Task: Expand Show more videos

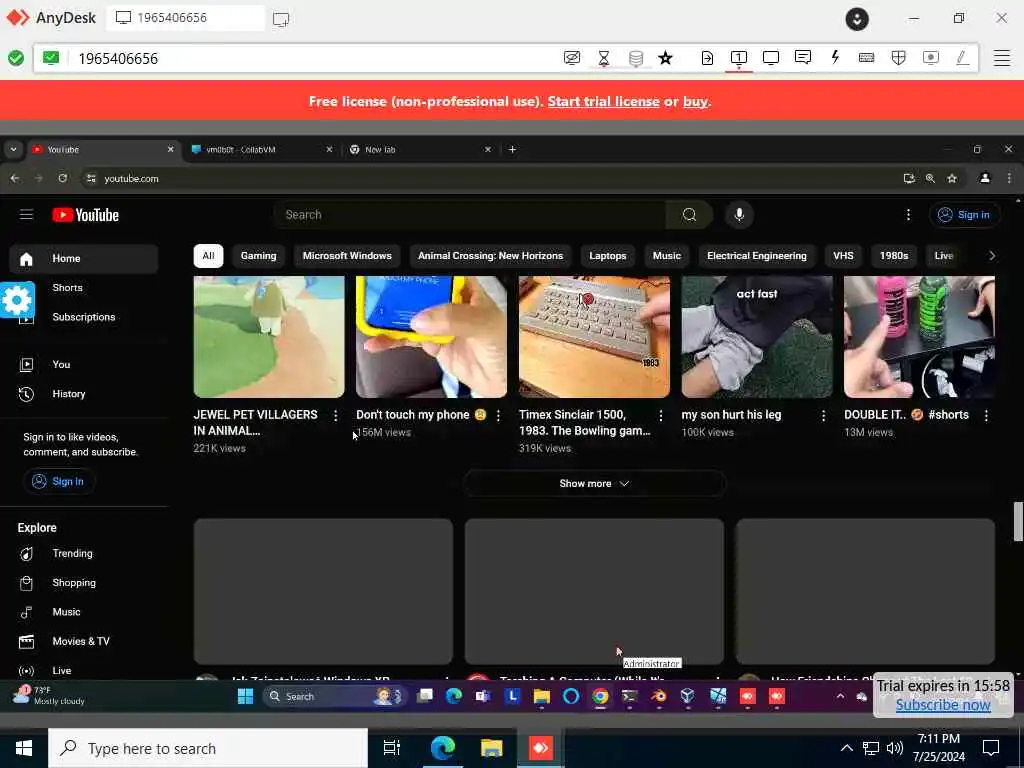Action: pyautogui.click(x=594, y=483)
